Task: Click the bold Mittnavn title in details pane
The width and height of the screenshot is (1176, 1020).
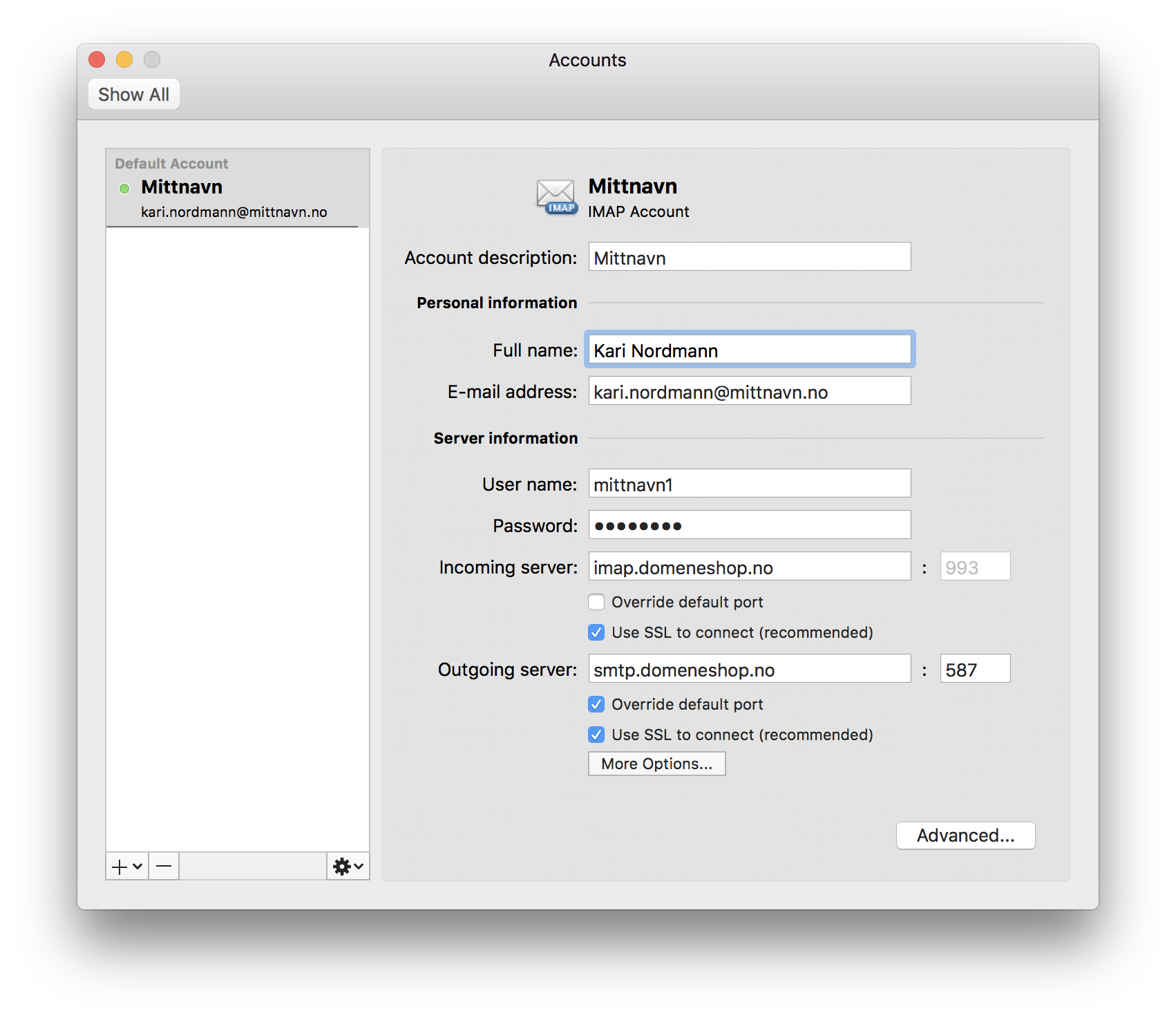Action: click(633, 187)
